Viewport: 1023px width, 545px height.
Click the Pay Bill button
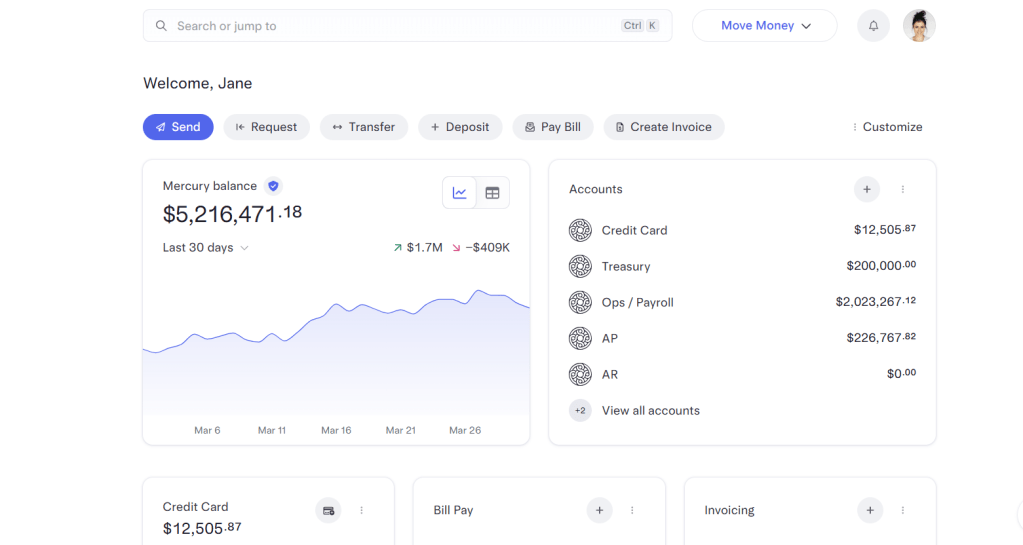553,127
